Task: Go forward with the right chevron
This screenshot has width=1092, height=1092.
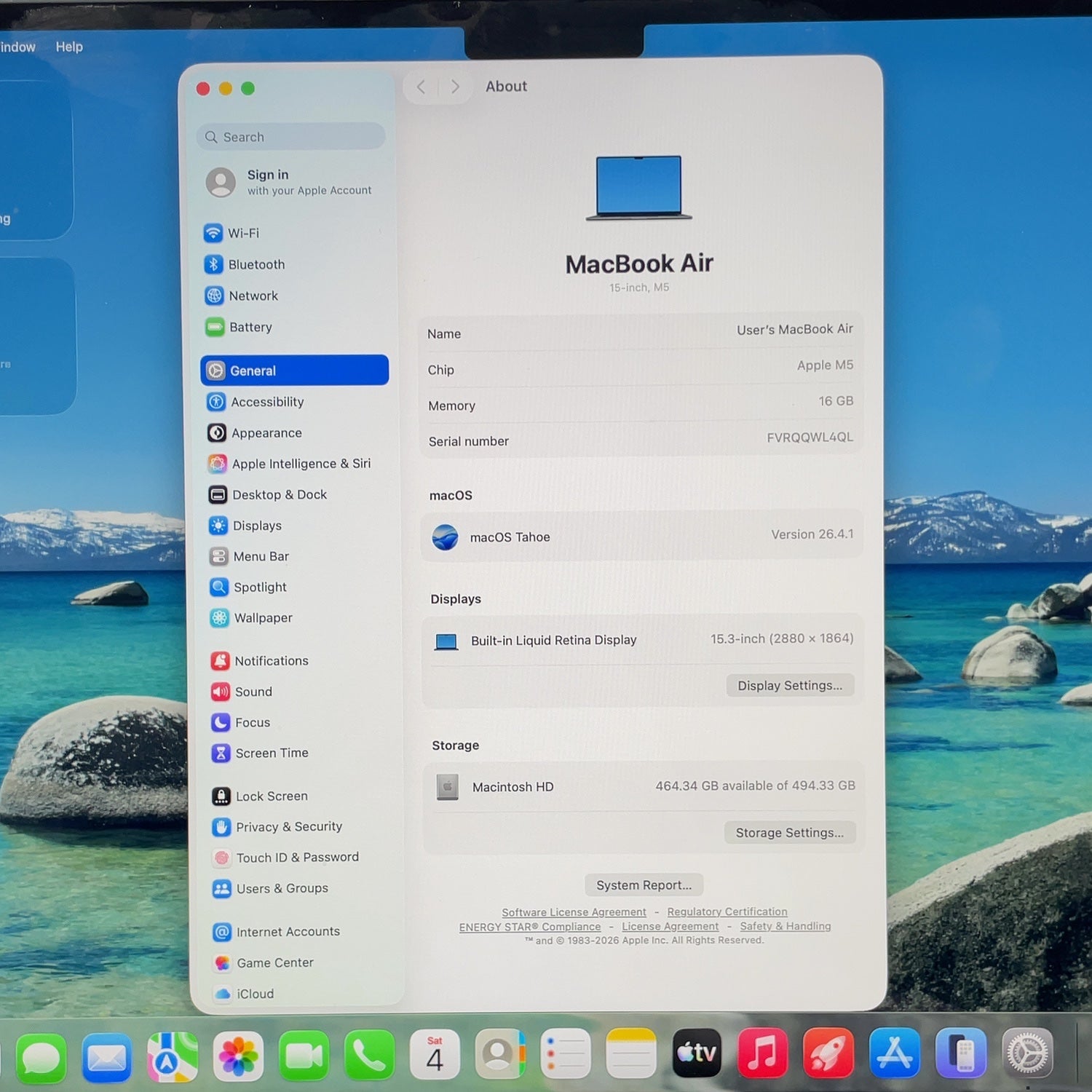Action: click(455, 87)
